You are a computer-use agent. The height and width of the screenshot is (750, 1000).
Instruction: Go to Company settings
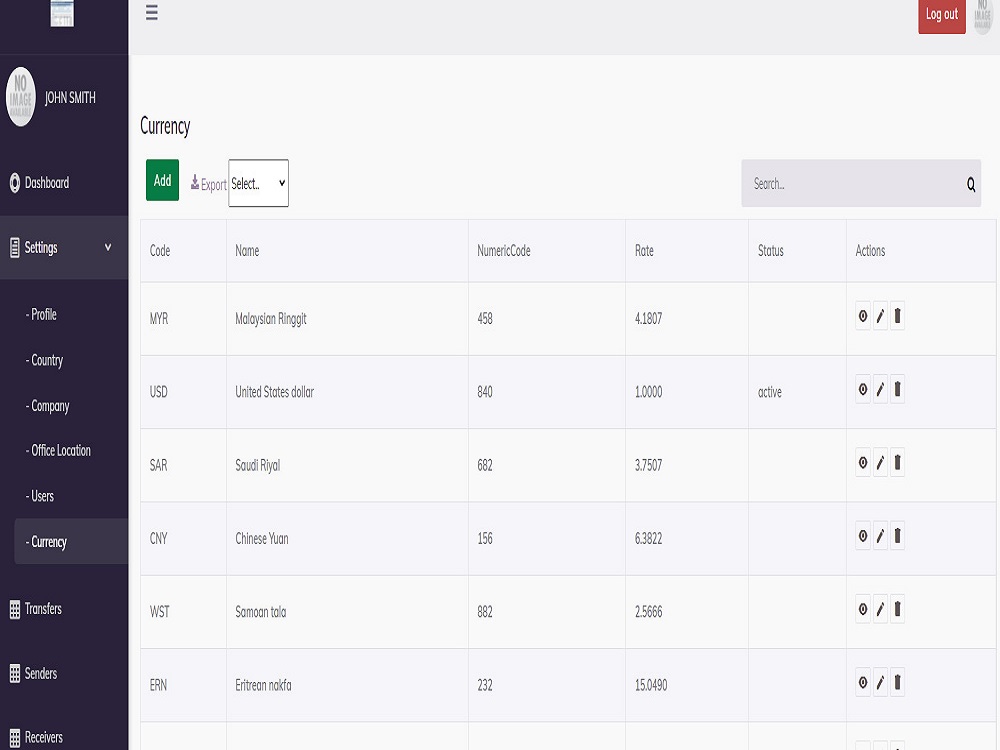point(47,406)
